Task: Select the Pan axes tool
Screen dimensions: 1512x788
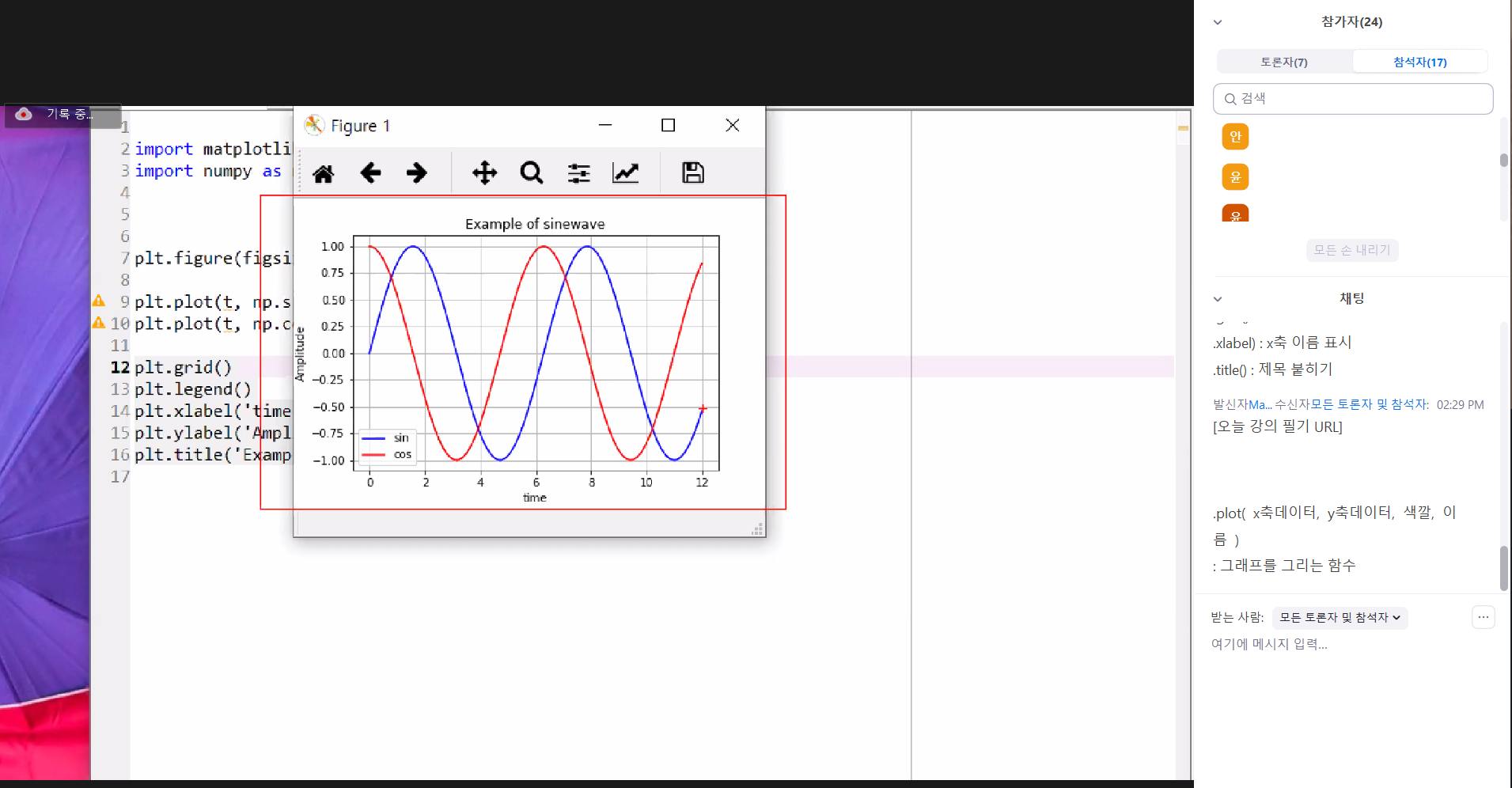Action: (x=484, y=172)
